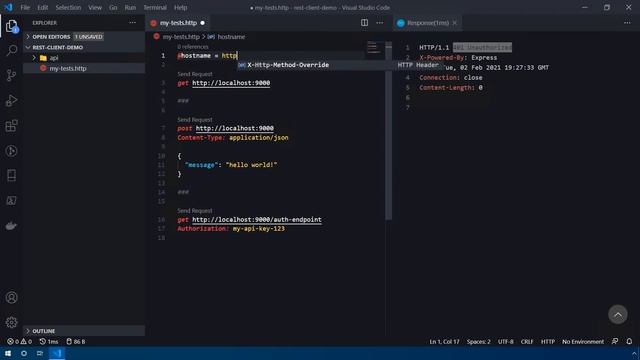The image size is (640, 360).
Task: Switch environment via No Environment
Action: point(583,342)
